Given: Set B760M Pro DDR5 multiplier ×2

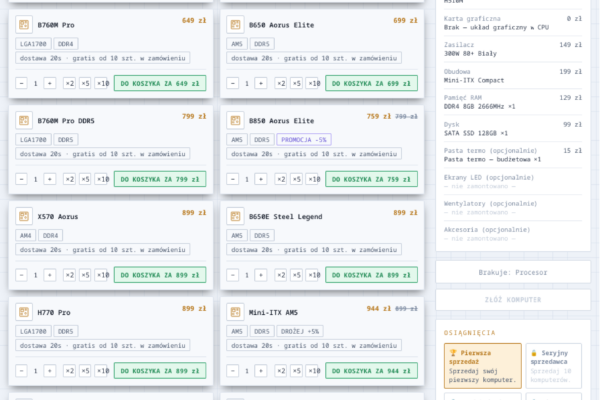Looking at the screenshot, I should (x=69, y=179).
